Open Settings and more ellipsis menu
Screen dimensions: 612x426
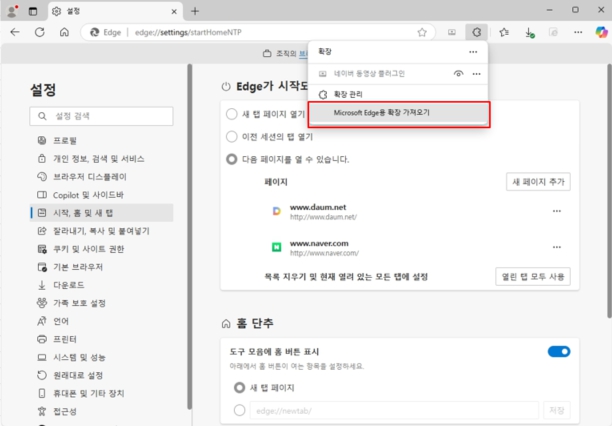578,32
